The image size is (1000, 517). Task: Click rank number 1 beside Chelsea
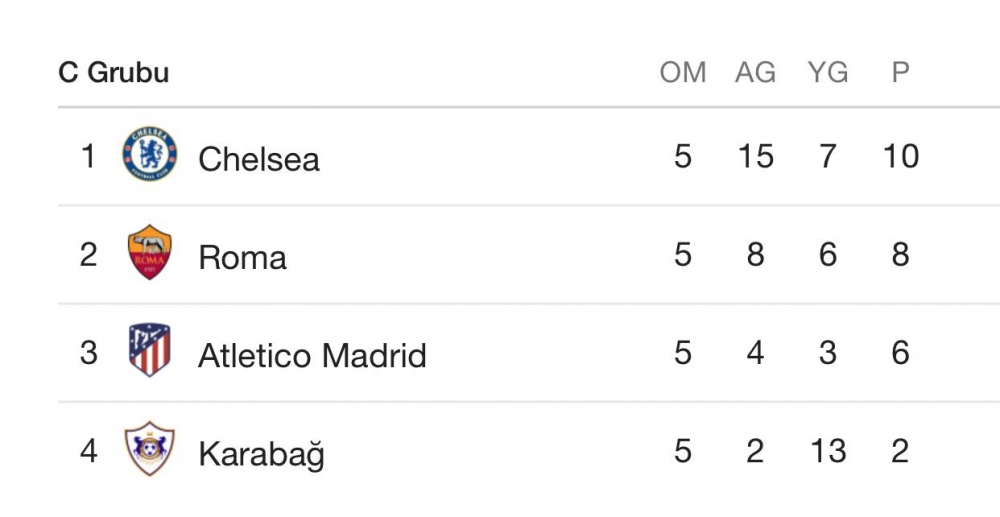point(89,156)
